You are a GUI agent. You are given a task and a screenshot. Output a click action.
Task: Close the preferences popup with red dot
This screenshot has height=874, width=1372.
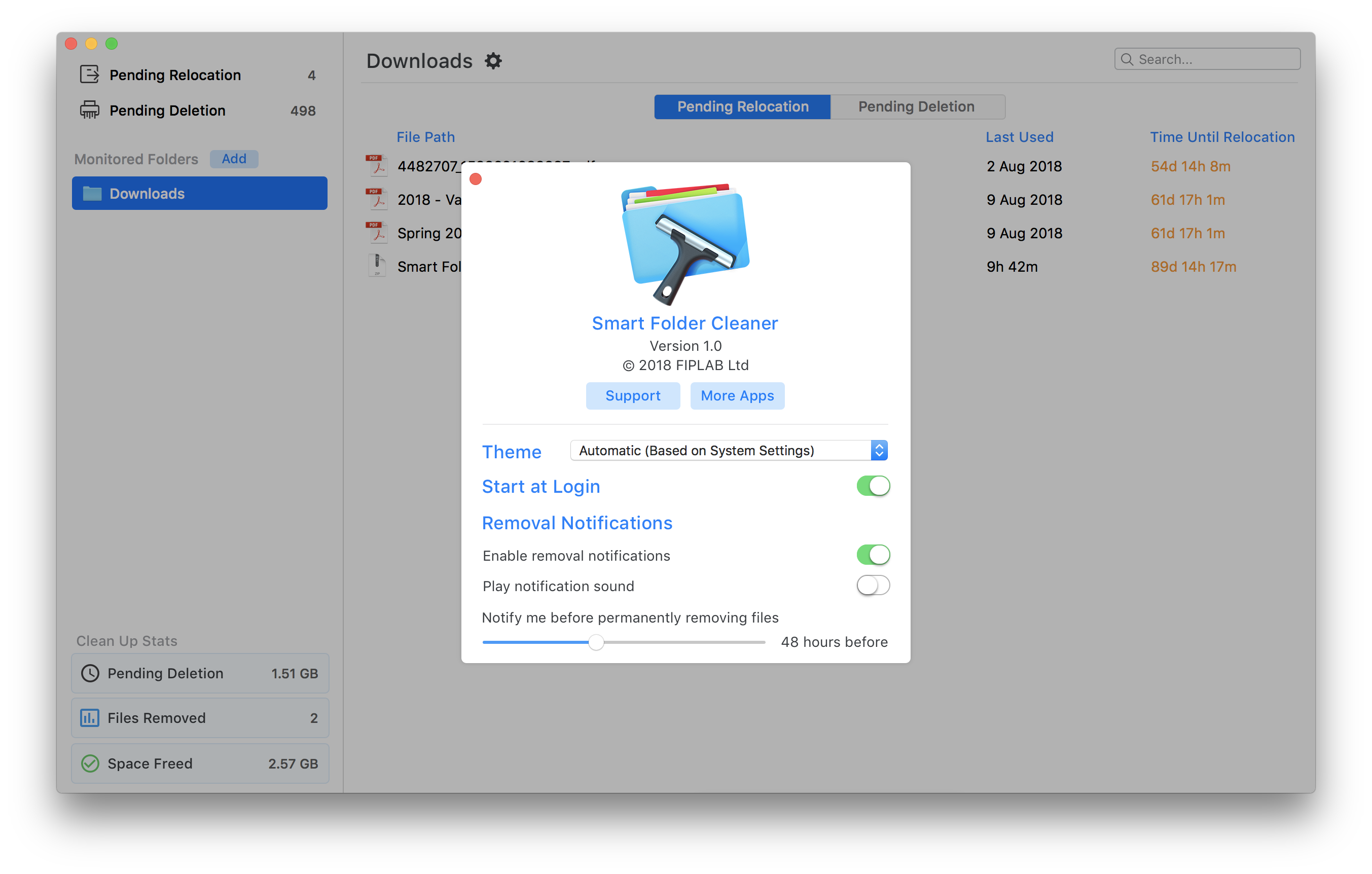pos(476,179)
